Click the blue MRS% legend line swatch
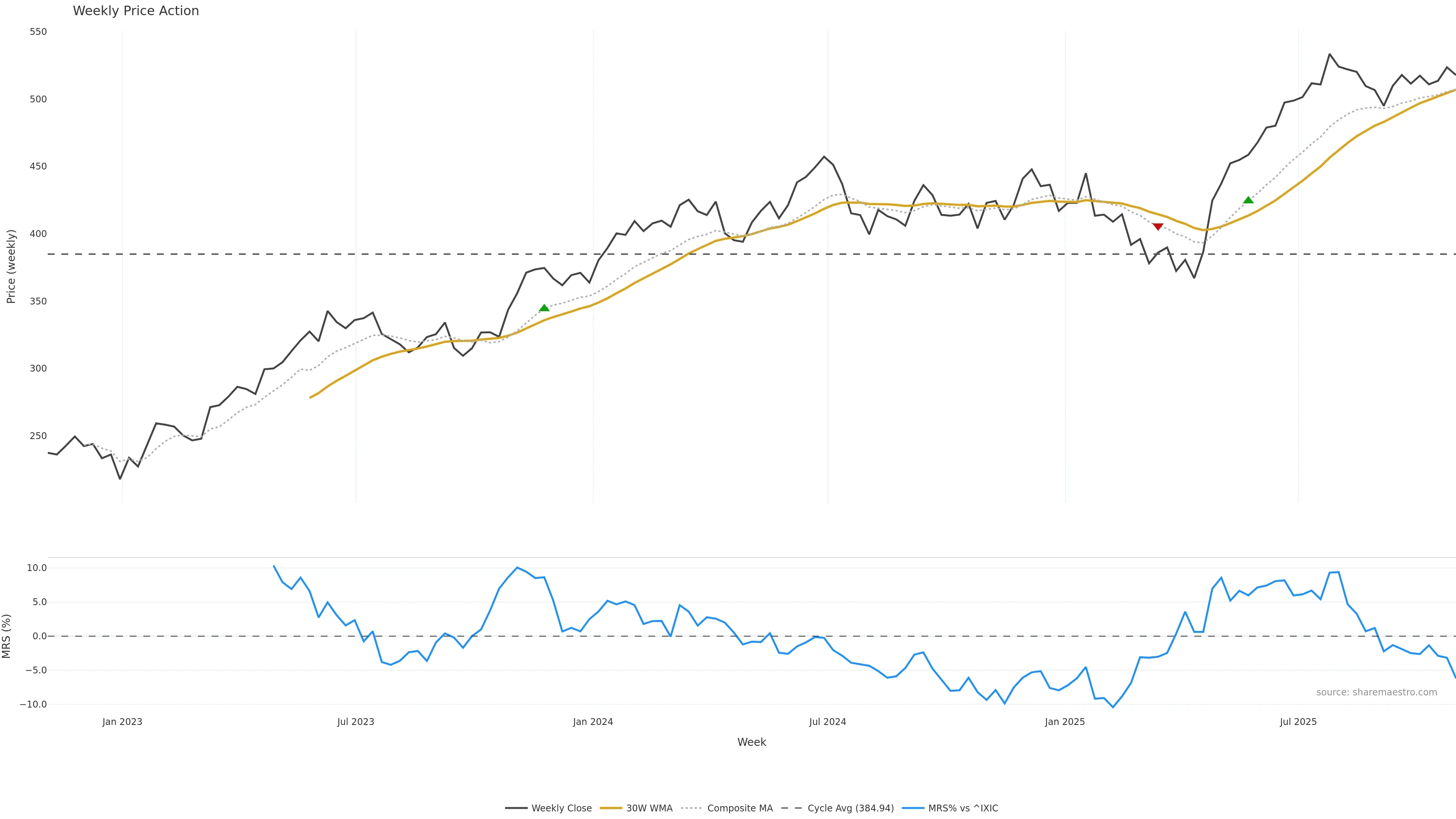Image resolution: width=1456 pixels, height=819 pixels. 913,808
